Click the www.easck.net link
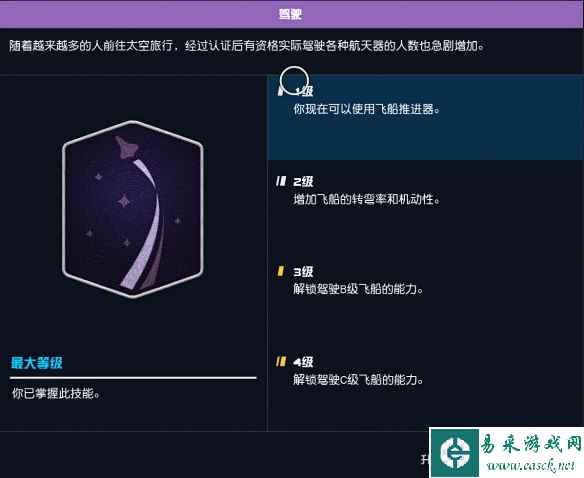The width and height of the screenshot is (584, 478). [x=531, y=466]
